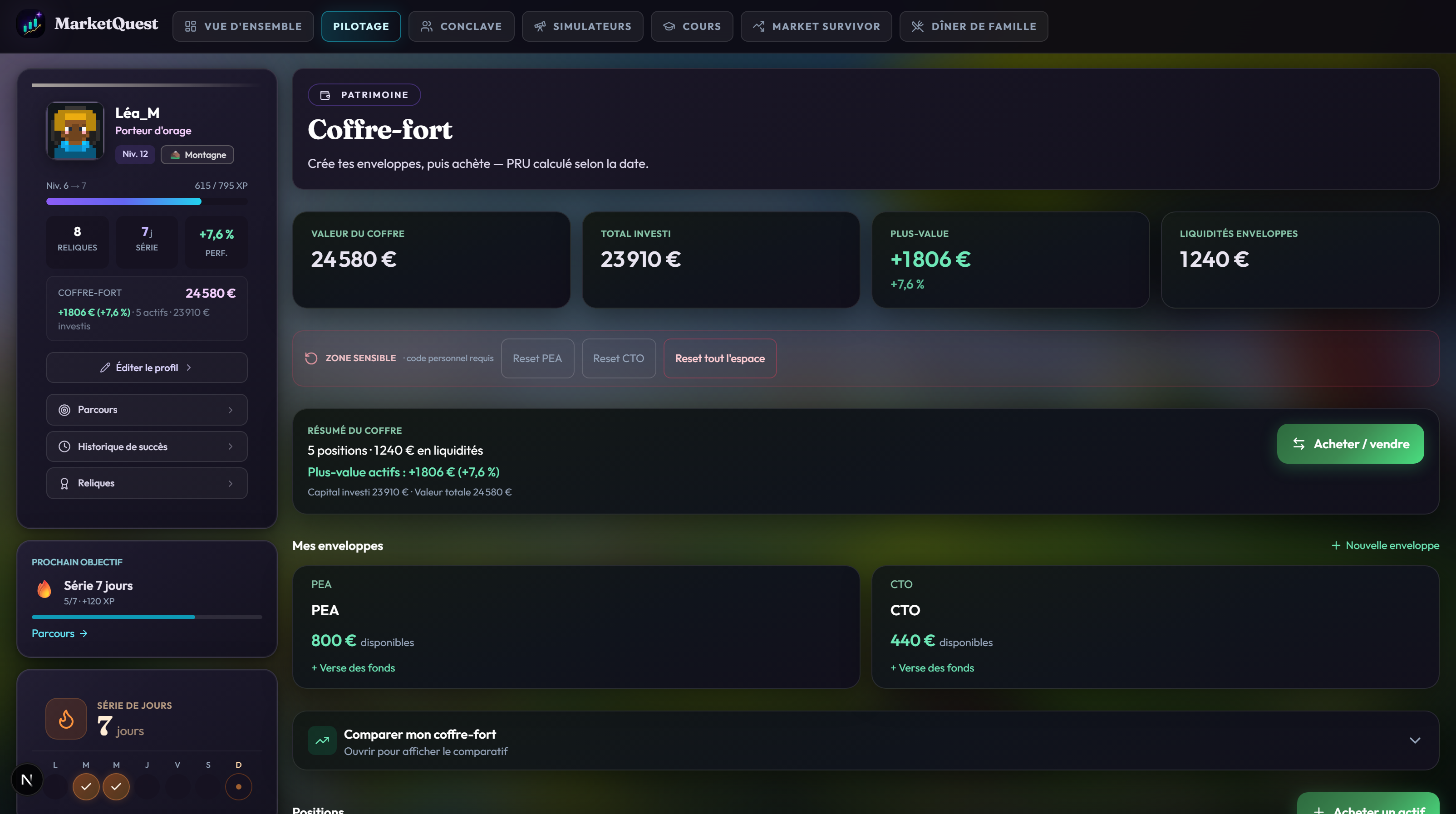Click the MarketQuest logo icon
The width and height of the screenshot is (1456, 814).
click(x=31, y=25)
